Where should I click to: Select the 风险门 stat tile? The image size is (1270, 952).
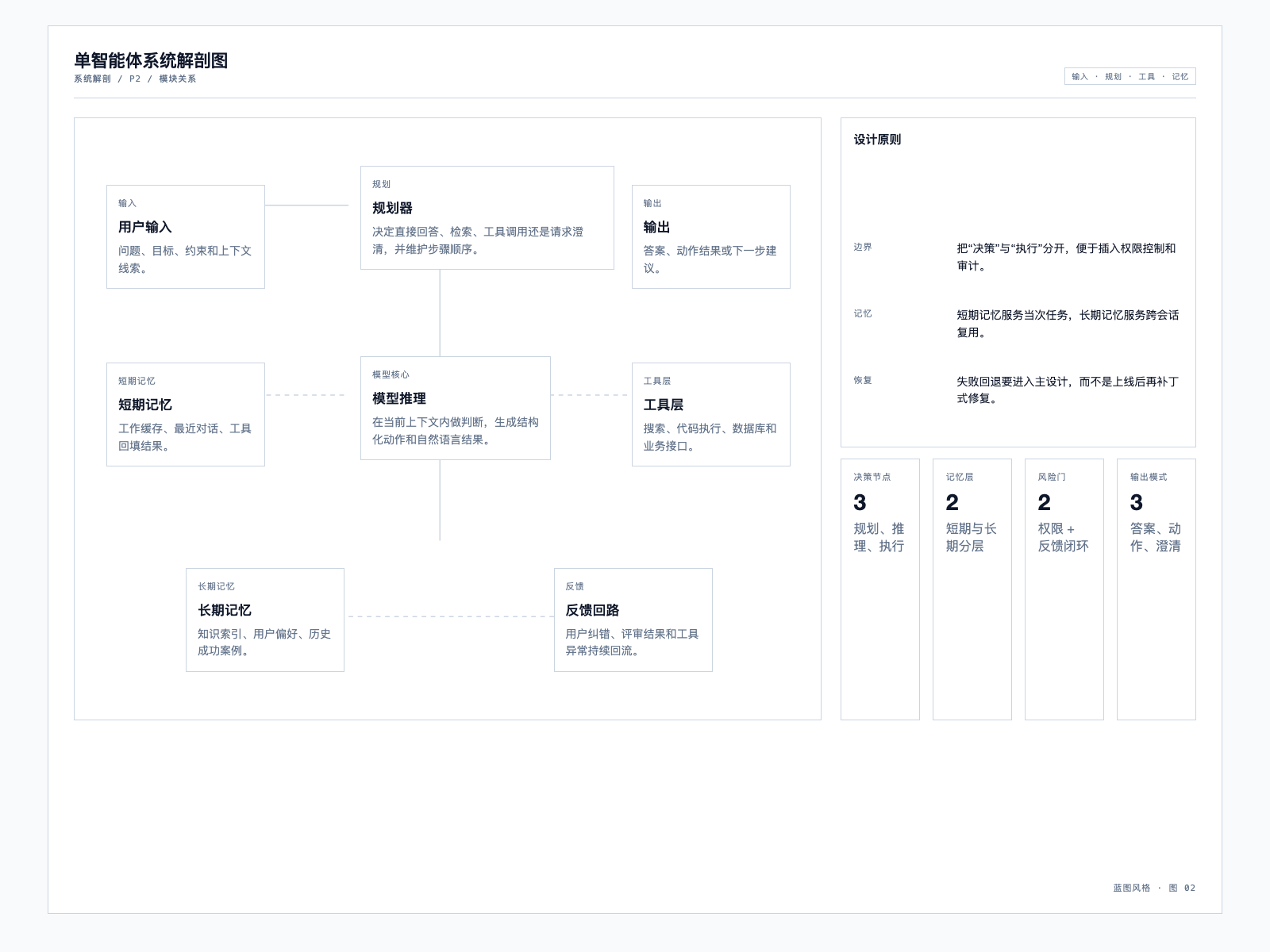click(1064, 589)
